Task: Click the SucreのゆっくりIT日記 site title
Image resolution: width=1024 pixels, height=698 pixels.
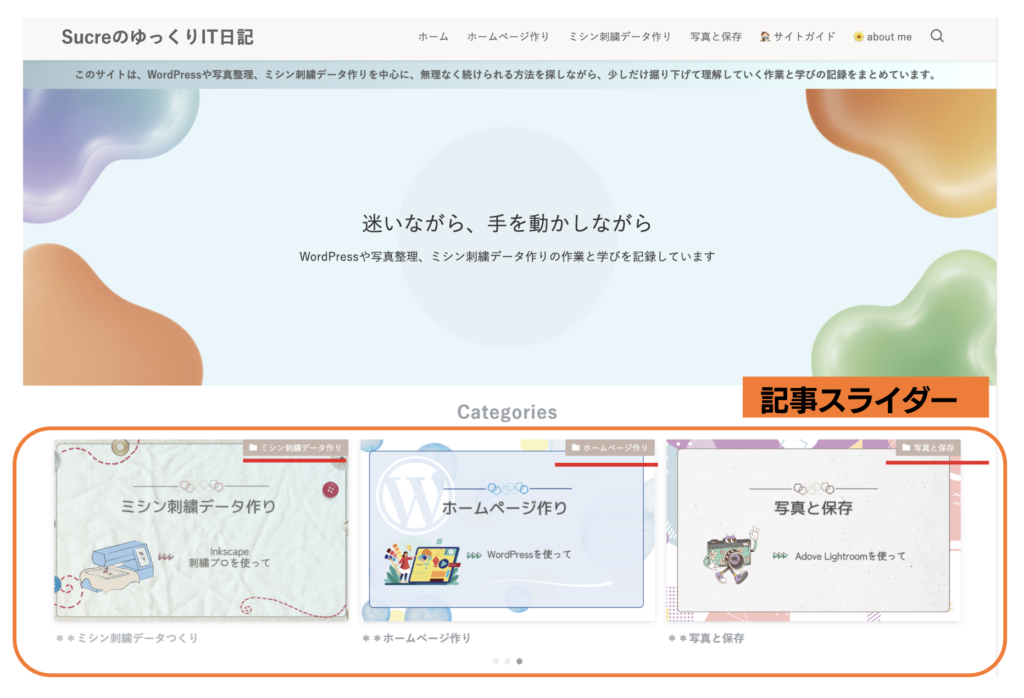Action: click(x=157, y=37)
